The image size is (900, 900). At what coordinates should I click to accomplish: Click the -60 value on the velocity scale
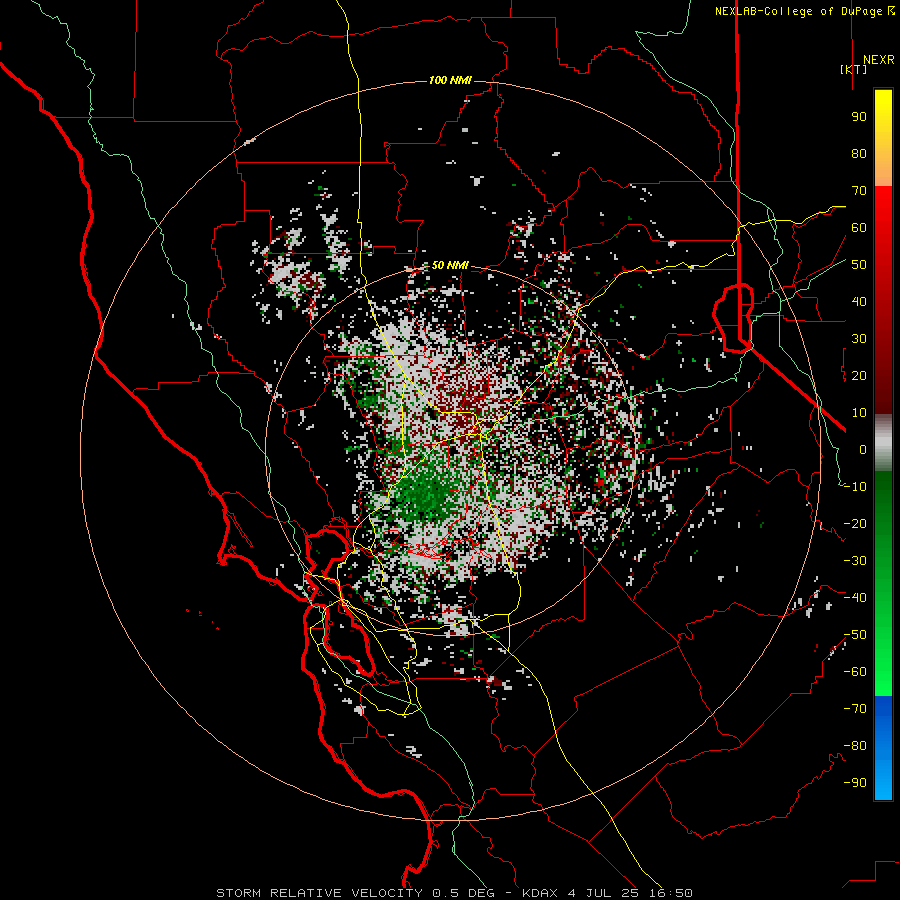855,672
